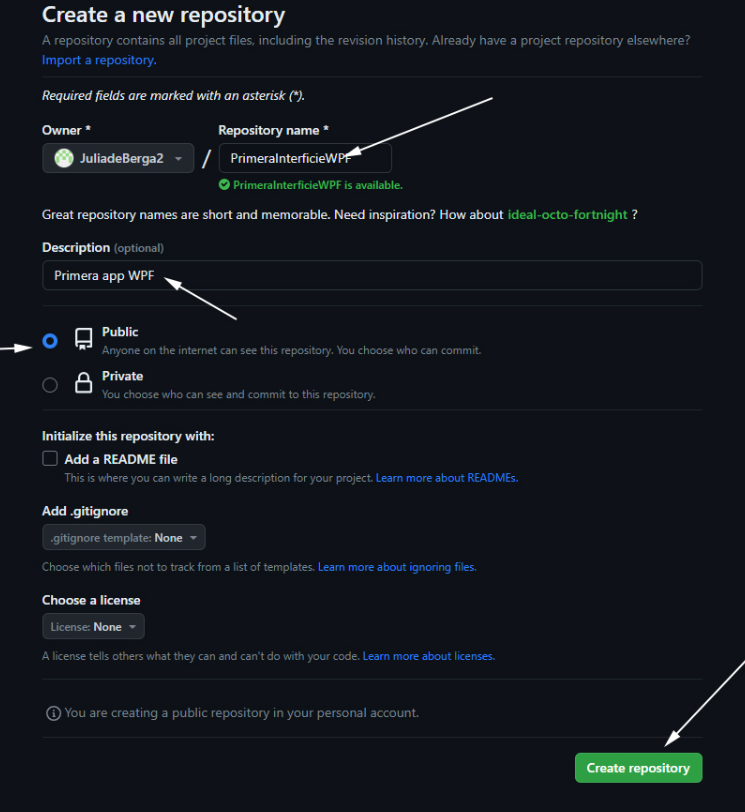Image resolution: width=745 pixels, height=812 pixels.
Task: Click the info icon near public repository notice
Action: click(53, 713)
